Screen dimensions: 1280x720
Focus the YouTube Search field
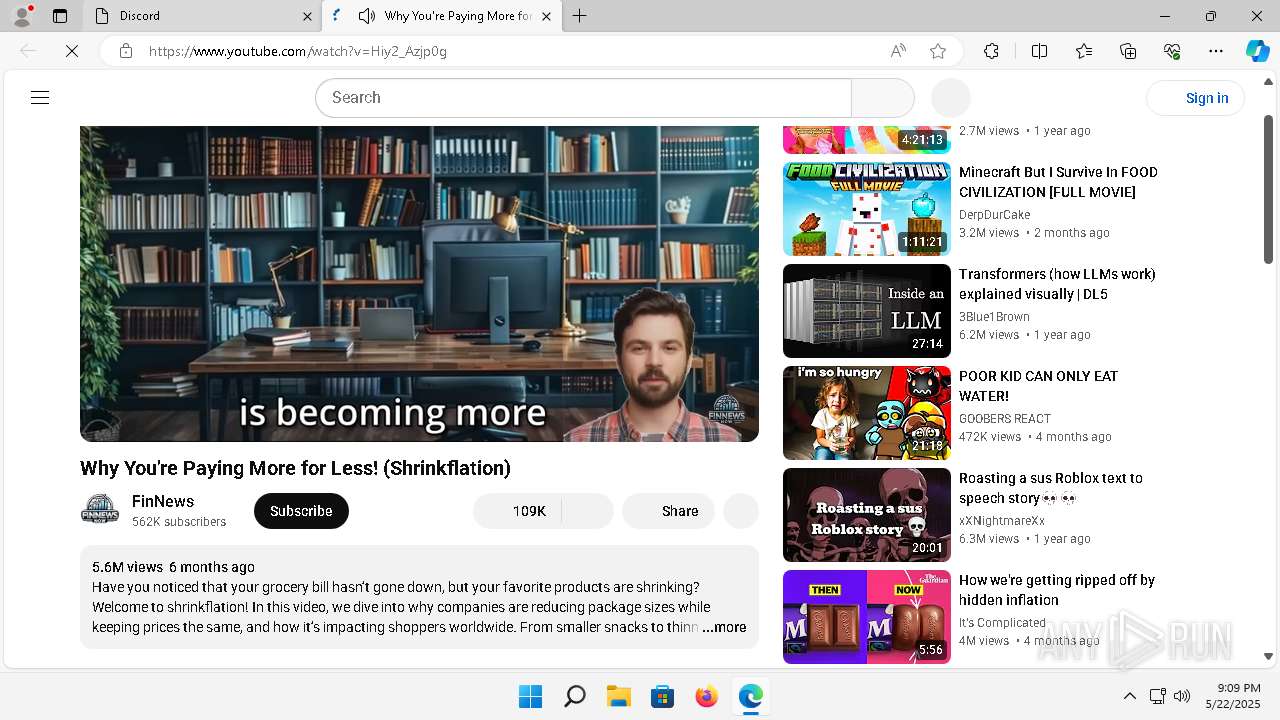click(583, 98)
